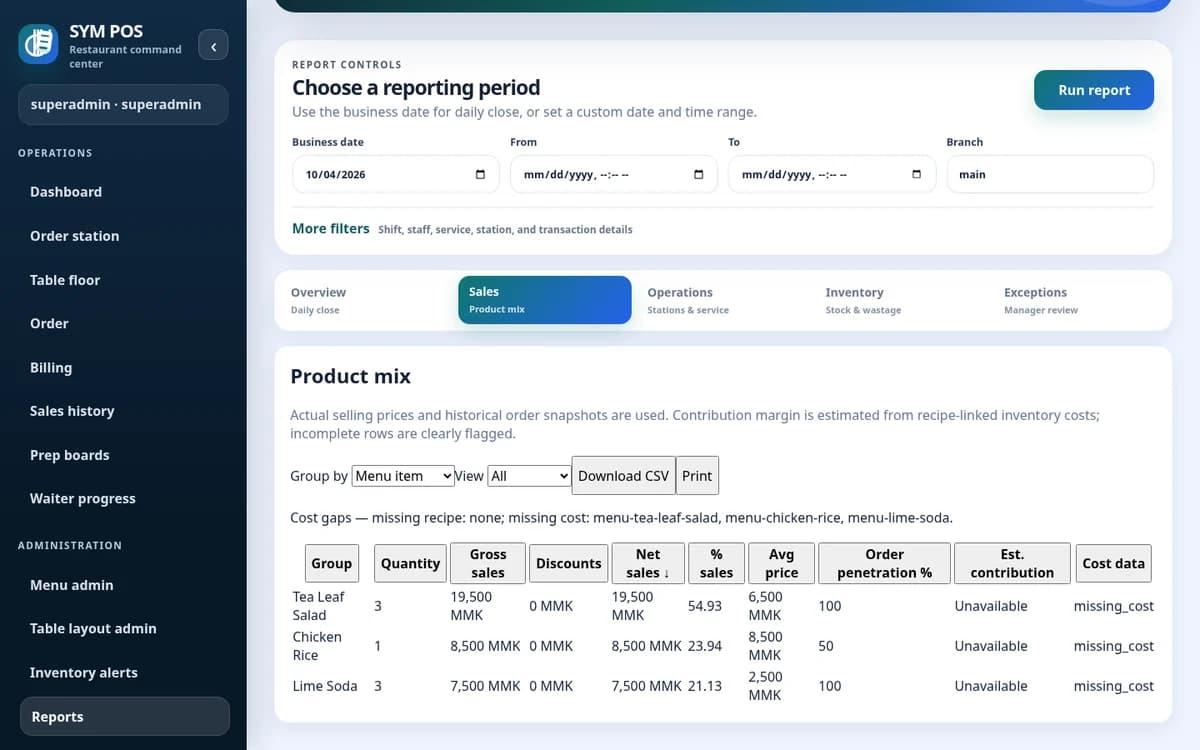Sort table by Group column header
1200x750 pixels.
[331, 563]
